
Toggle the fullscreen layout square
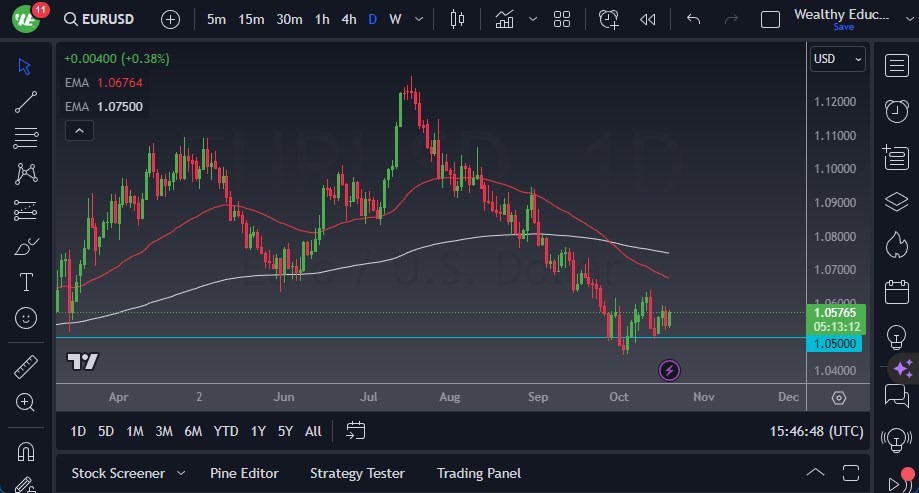point(770,19)
